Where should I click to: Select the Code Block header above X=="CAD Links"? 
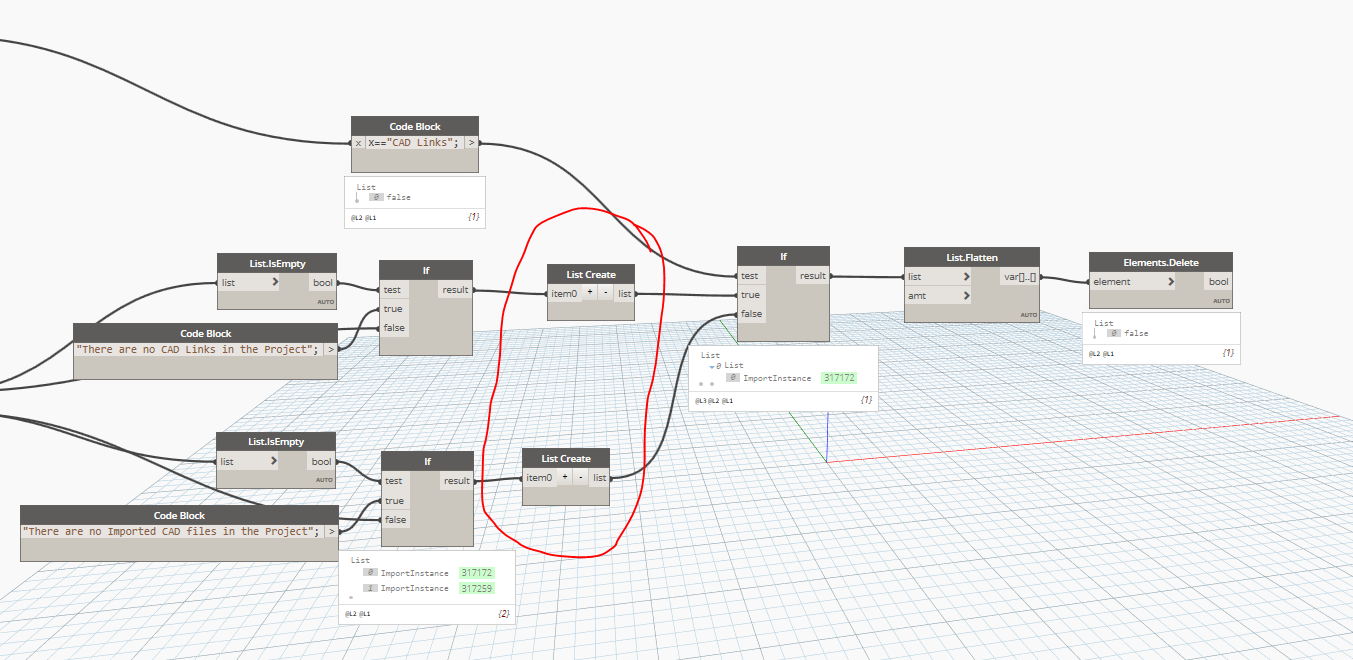click(415, 127)
